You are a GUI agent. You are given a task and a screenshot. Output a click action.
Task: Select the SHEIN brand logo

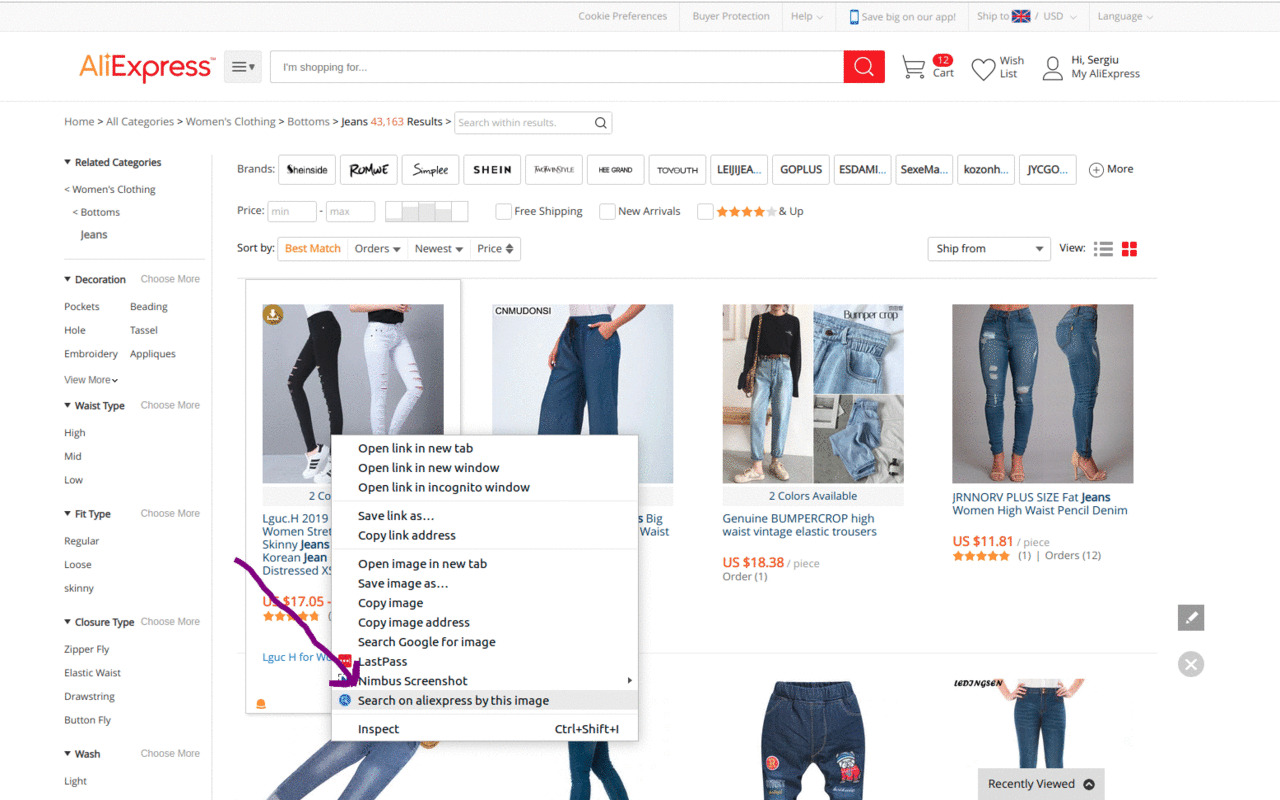pos(492,170)
